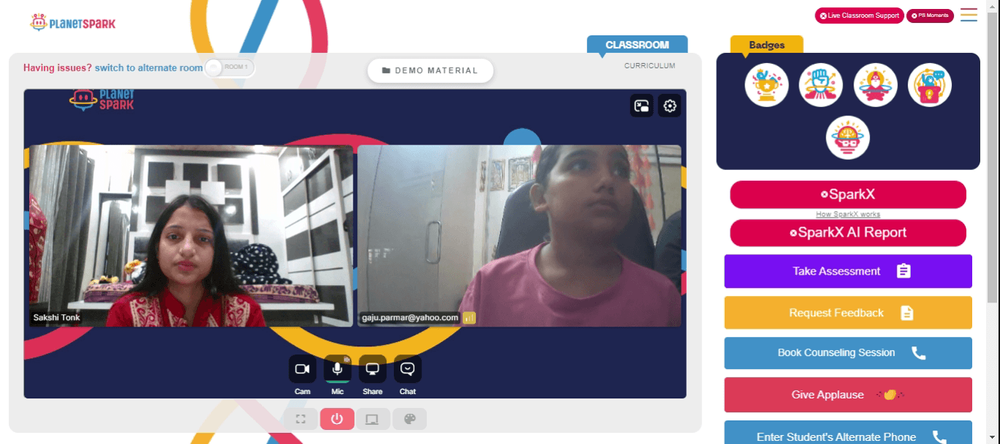Select the trophy star badge
The height and width of the screenshot is (444, 1000).
(767, 85)
